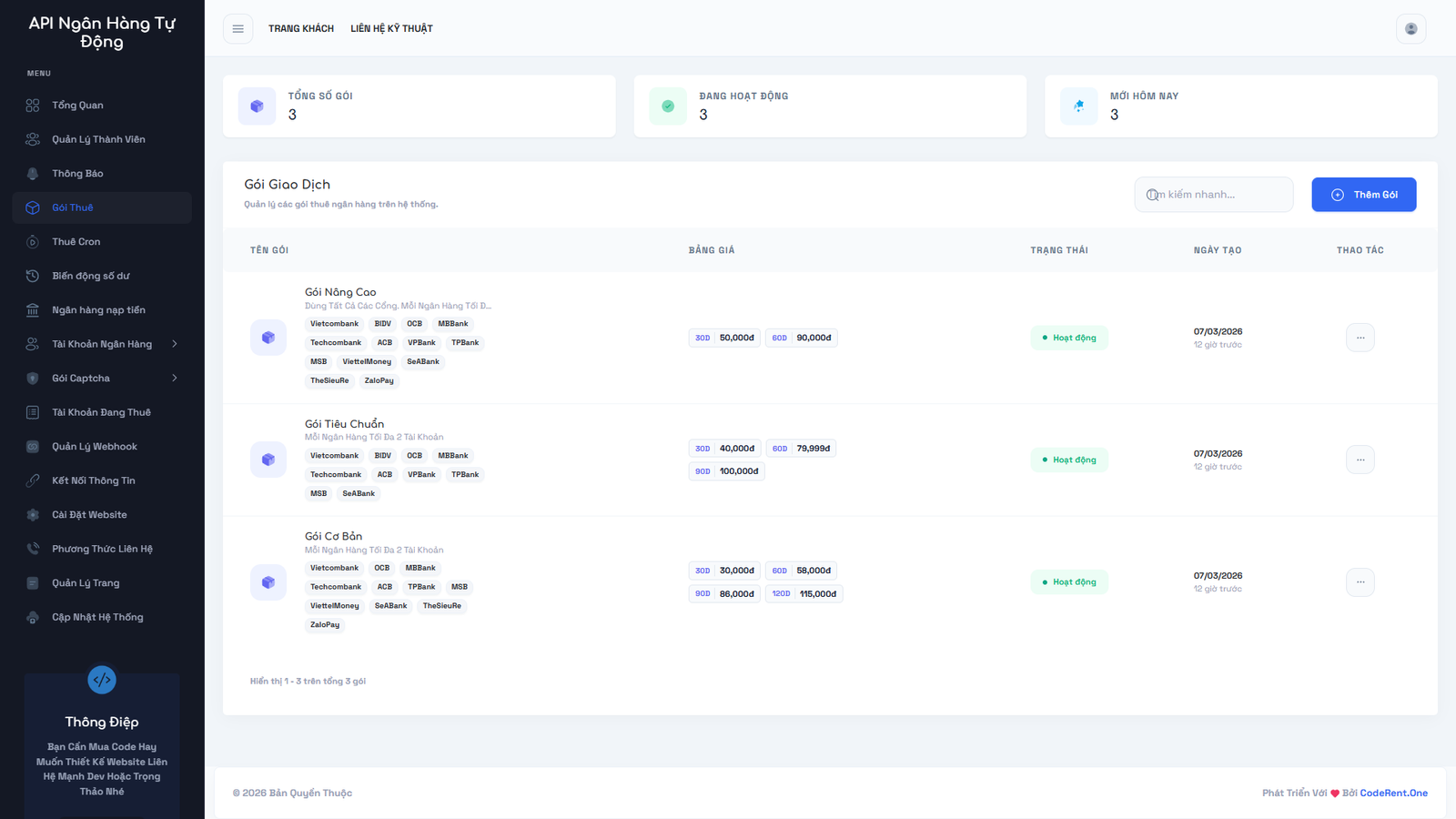Viewport: 1456px width, 819px height.
Task: Open Quản Lý Webhook menu item
Action: (94, 447)
